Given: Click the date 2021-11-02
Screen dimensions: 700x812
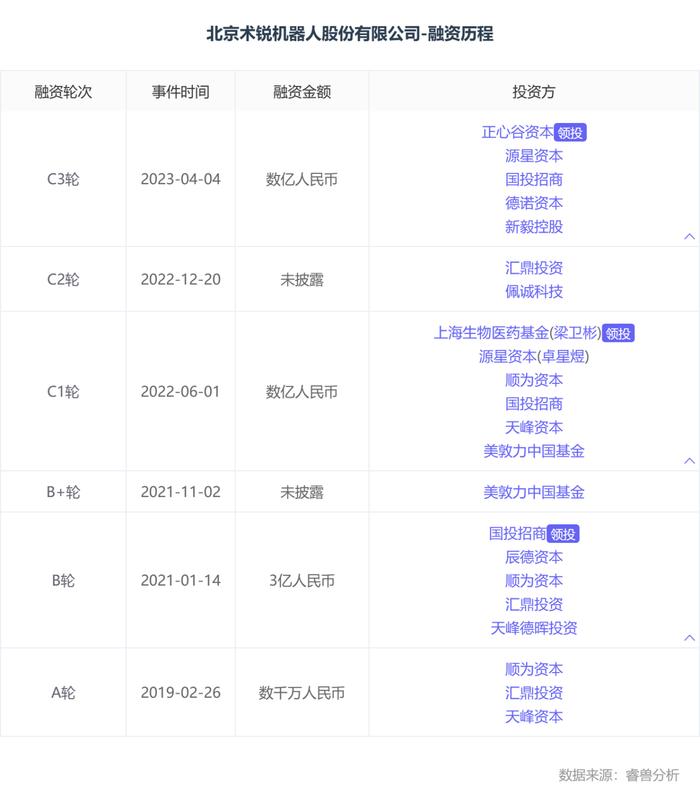Looking at the screenshot, I should [x=180, y=492].
